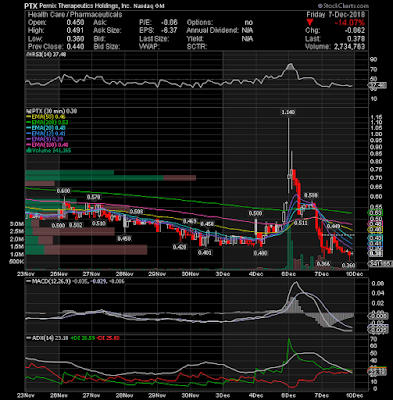This screenshot has width=393, height=400.
Task: Click the cyan EMA(20) legend entry
Action: tap(46, 128)
